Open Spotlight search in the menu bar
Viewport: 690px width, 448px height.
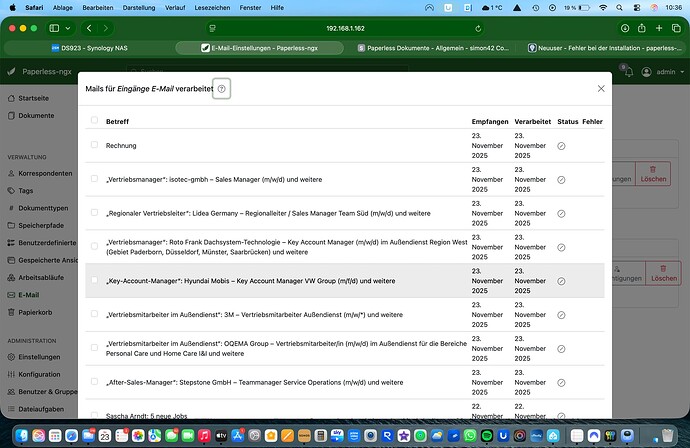(619, 7)
